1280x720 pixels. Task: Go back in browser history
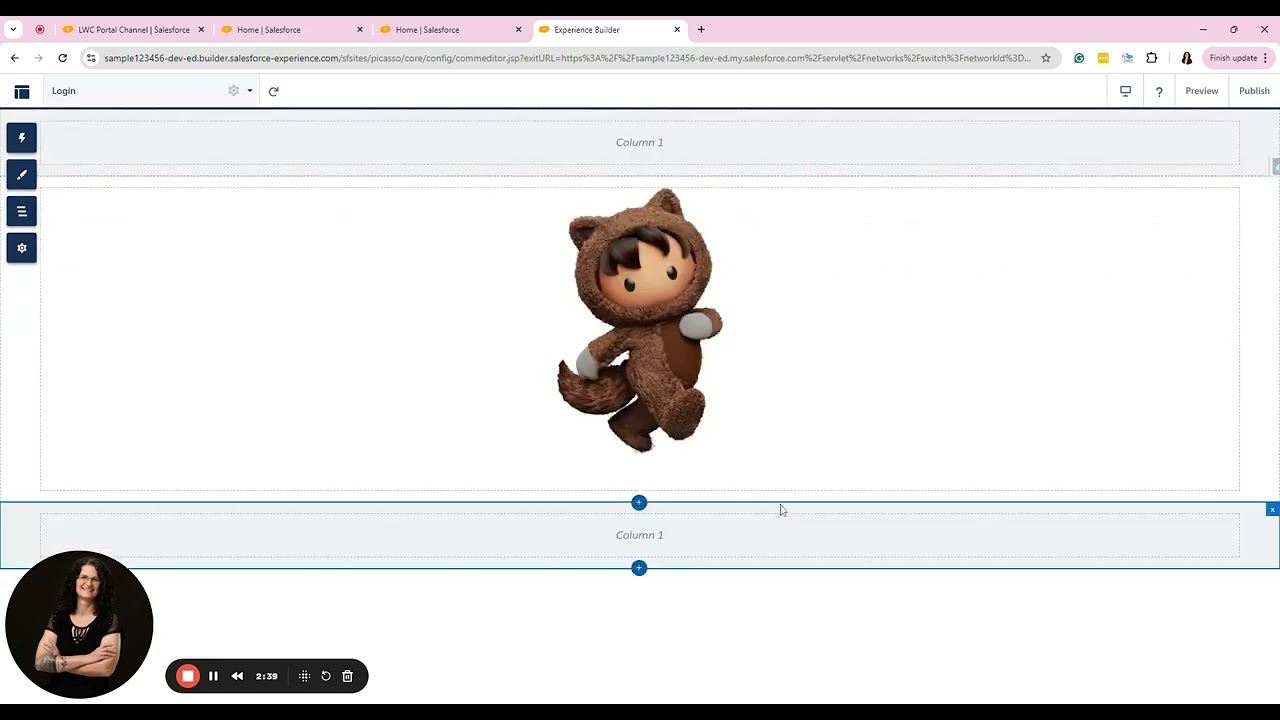click(x=15, y=58)
